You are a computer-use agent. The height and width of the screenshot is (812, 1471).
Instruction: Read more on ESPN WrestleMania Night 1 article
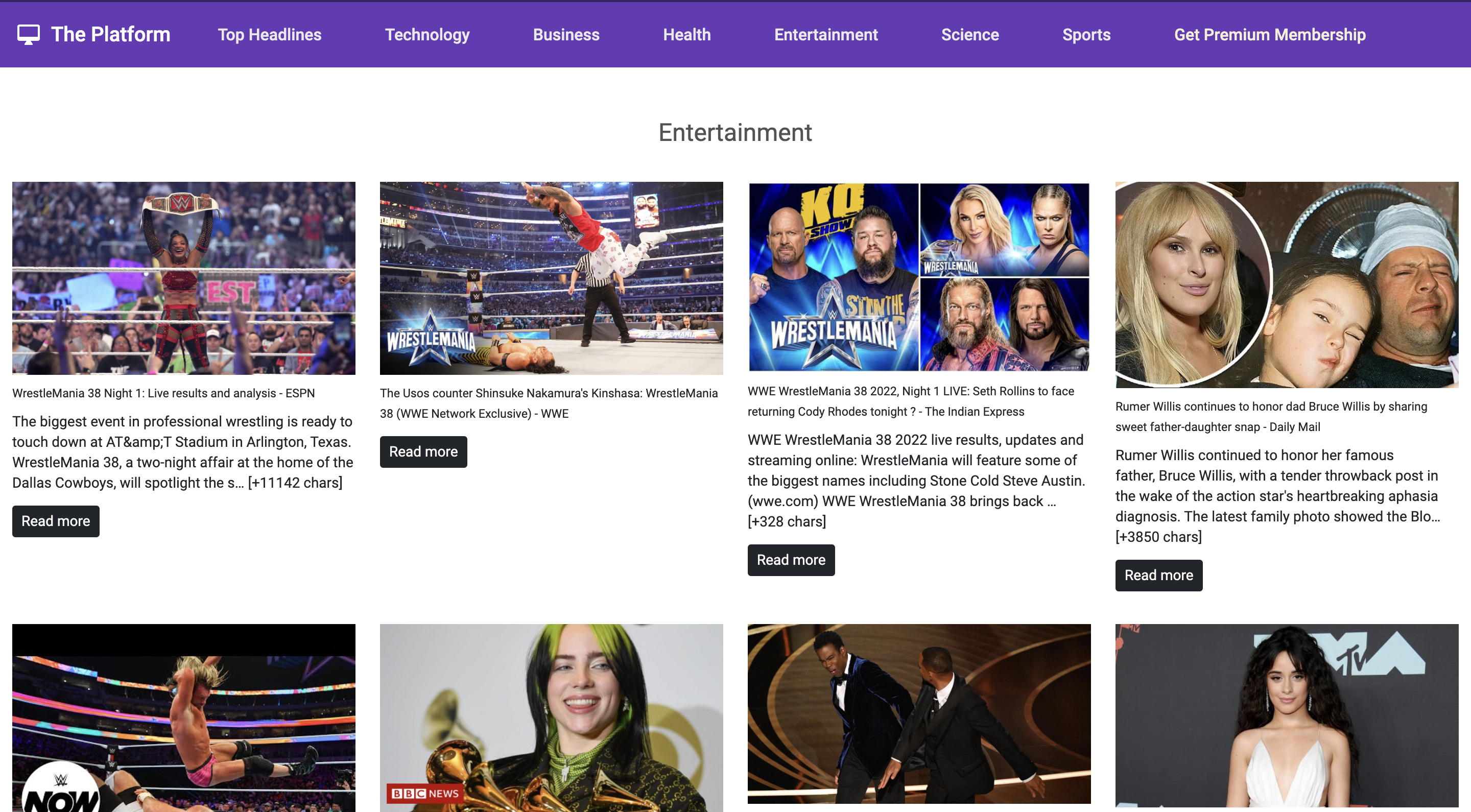(56, 521)
